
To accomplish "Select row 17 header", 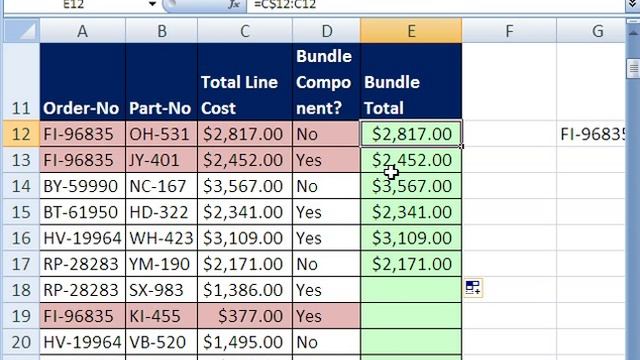I will pyautogui.click(x=22, y=264).
